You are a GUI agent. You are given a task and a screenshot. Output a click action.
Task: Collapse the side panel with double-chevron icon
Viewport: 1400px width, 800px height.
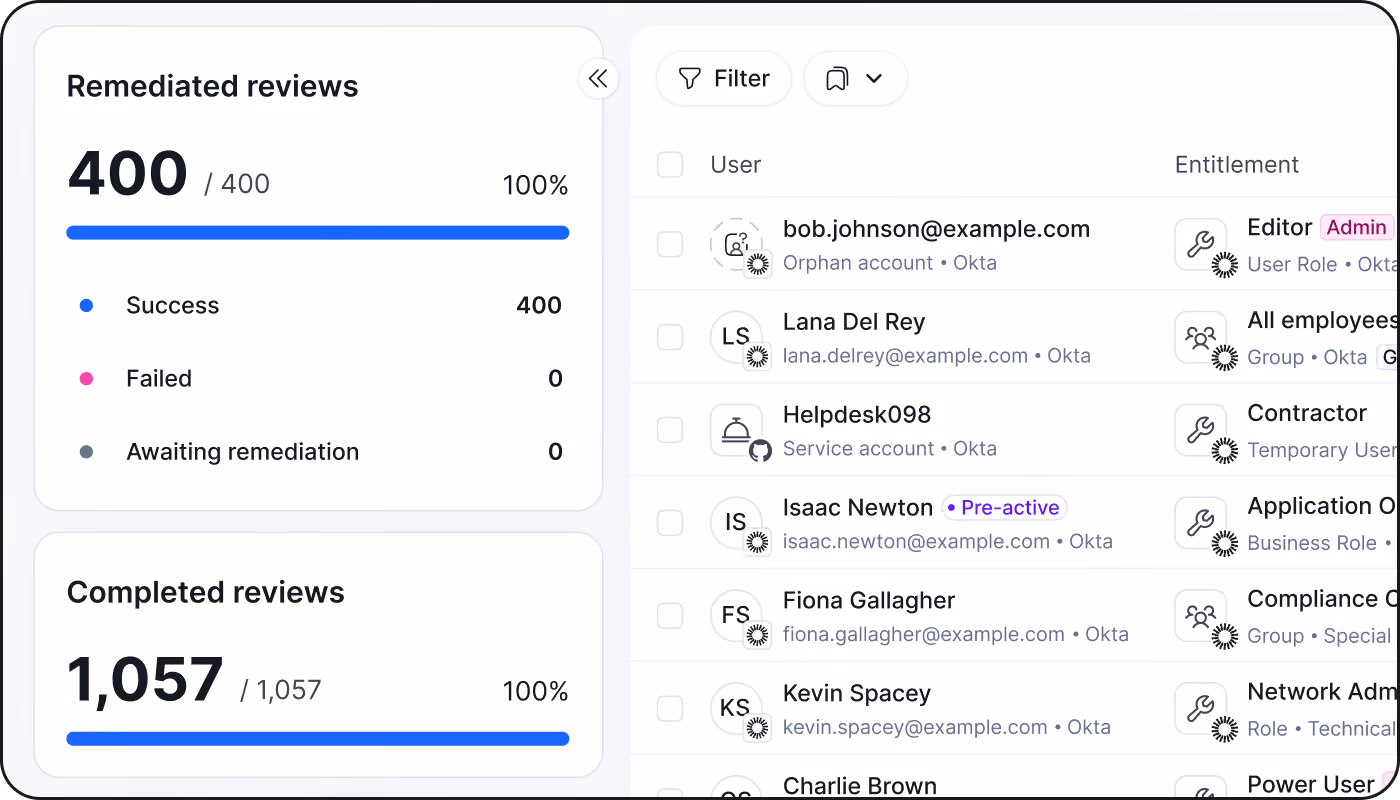tap(598, 79)
